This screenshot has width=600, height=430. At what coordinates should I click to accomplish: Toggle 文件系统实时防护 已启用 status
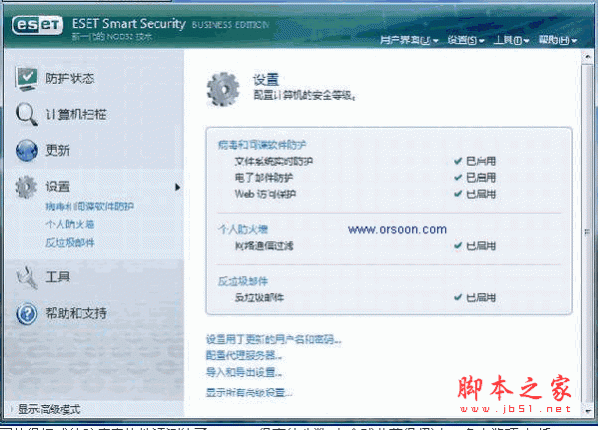point(475,161)
